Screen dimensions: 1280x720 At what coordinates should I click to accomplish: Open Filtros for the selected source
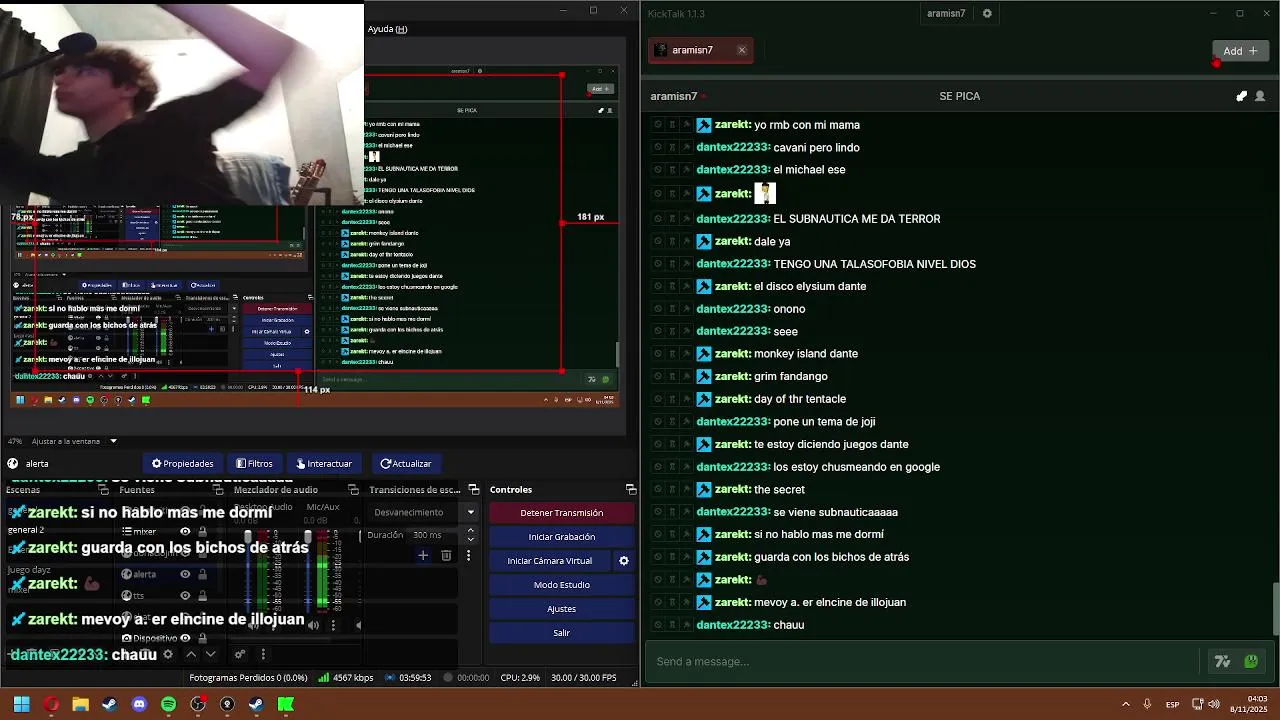254,464
